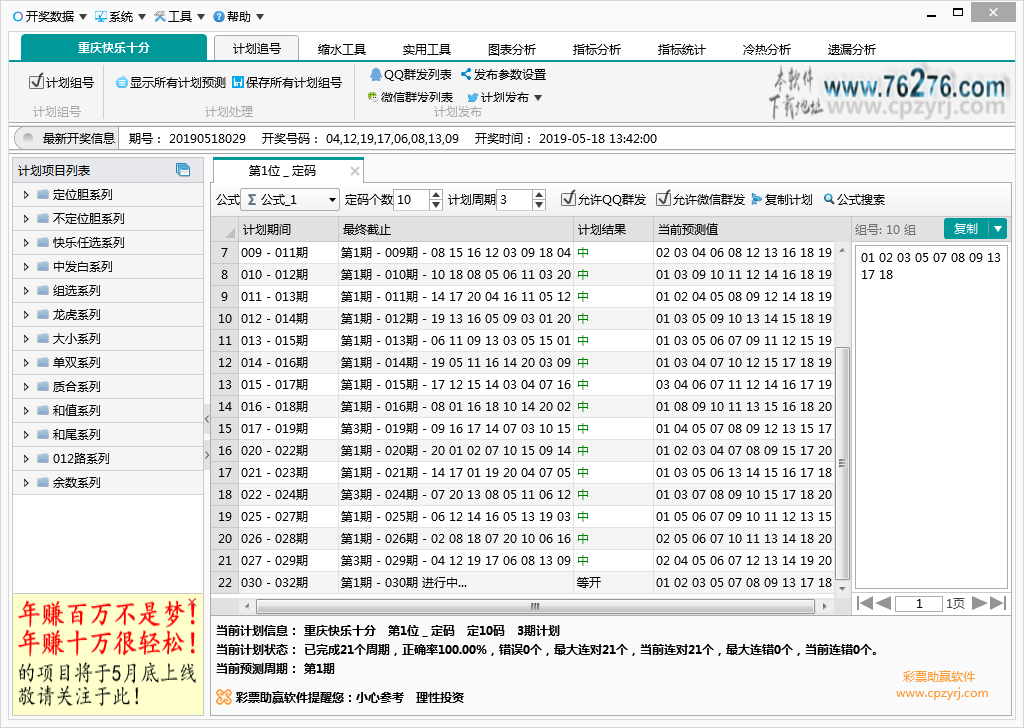Select the 和尾系列 folder icon
The height and width of the screenshot is (728, 1024).
pyautogui.click(x=43, y=434)
